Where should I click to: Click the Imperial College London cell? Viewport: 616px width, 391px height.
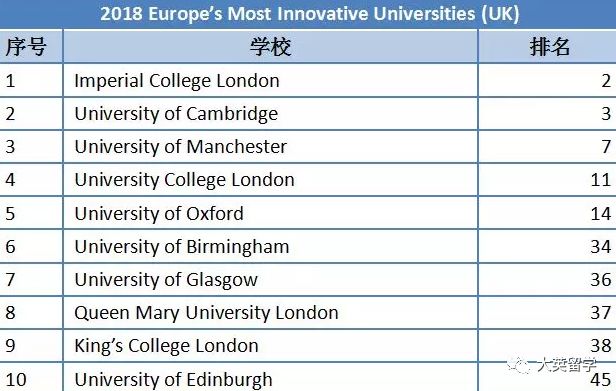pyautogui.click(x=270, y=81)
